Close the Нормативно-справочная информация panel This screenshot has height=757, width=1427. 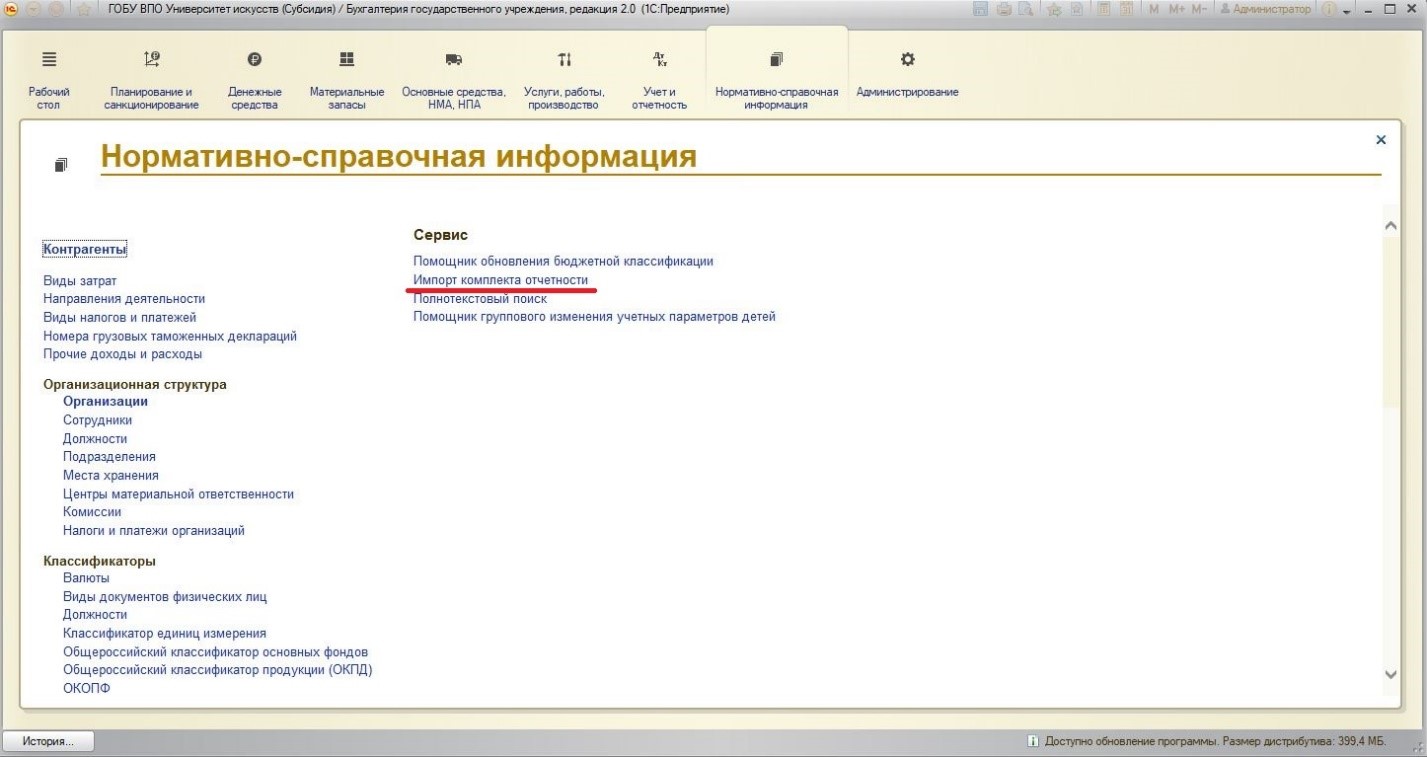tap(1381, 140)
